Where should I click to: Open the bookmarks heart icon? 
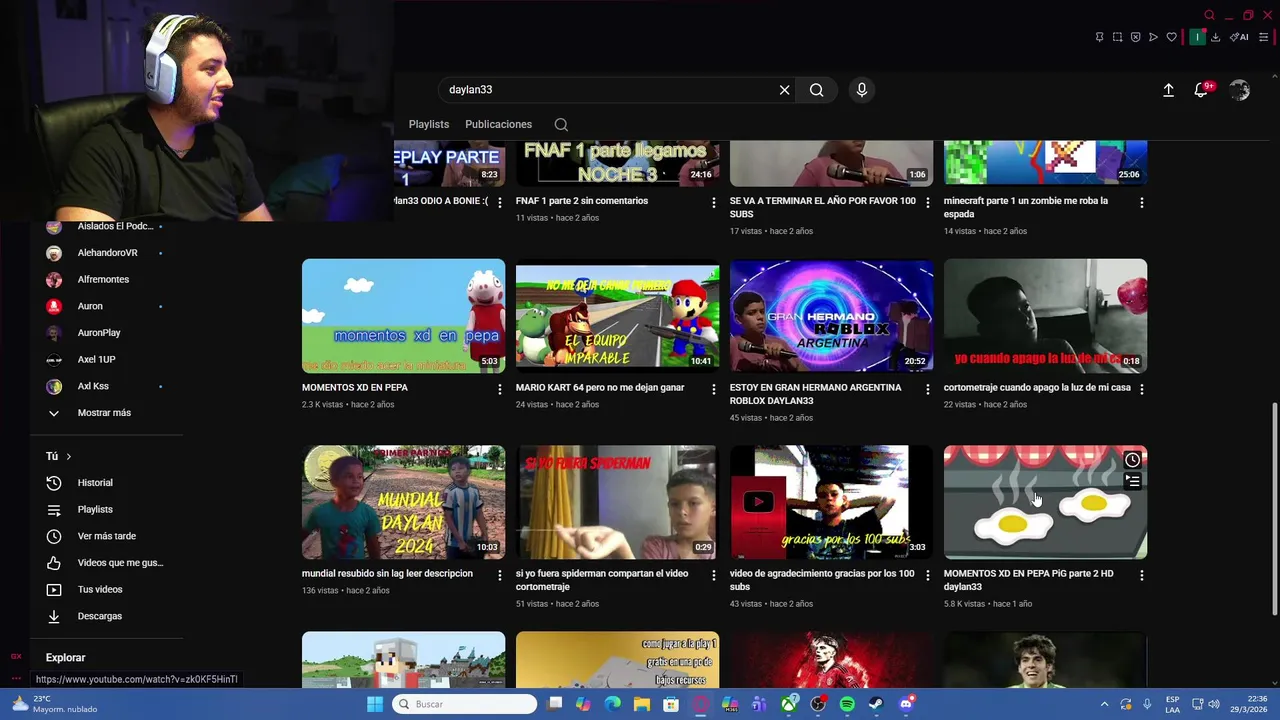click(x=1171, y=37)
